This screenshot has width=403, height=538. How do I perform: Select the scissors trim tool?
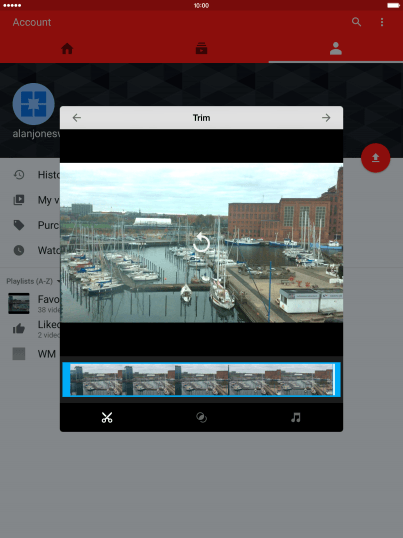(x=107, y=418)
